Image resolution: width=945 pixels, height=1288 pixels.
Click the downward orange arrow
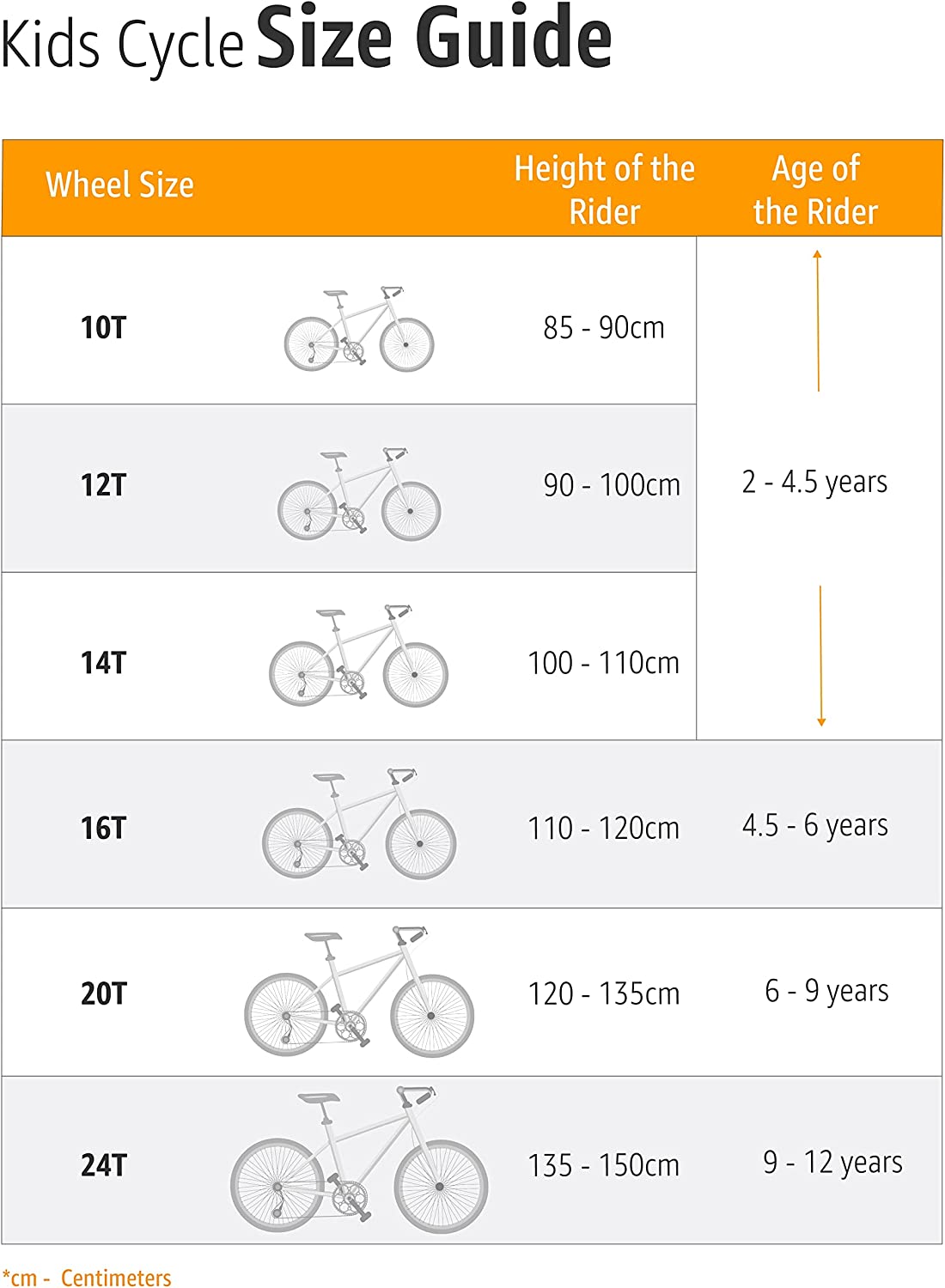tap(820, 656)
